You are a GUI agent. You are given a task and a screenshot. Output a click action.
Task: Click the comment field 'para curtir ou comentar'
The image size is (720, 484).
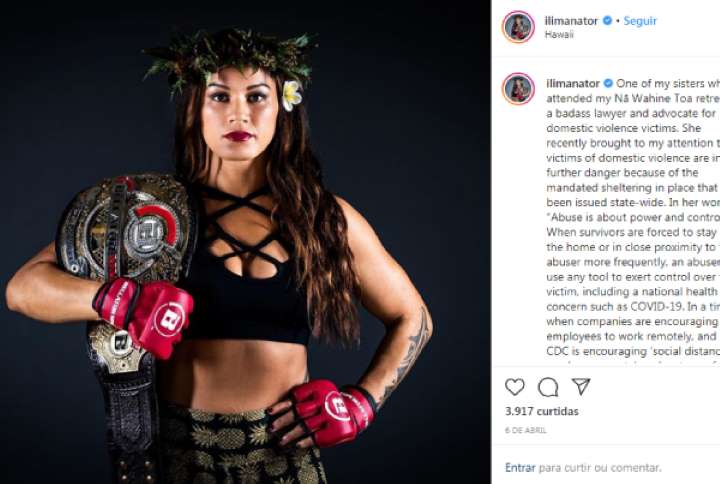pos(600,468)
